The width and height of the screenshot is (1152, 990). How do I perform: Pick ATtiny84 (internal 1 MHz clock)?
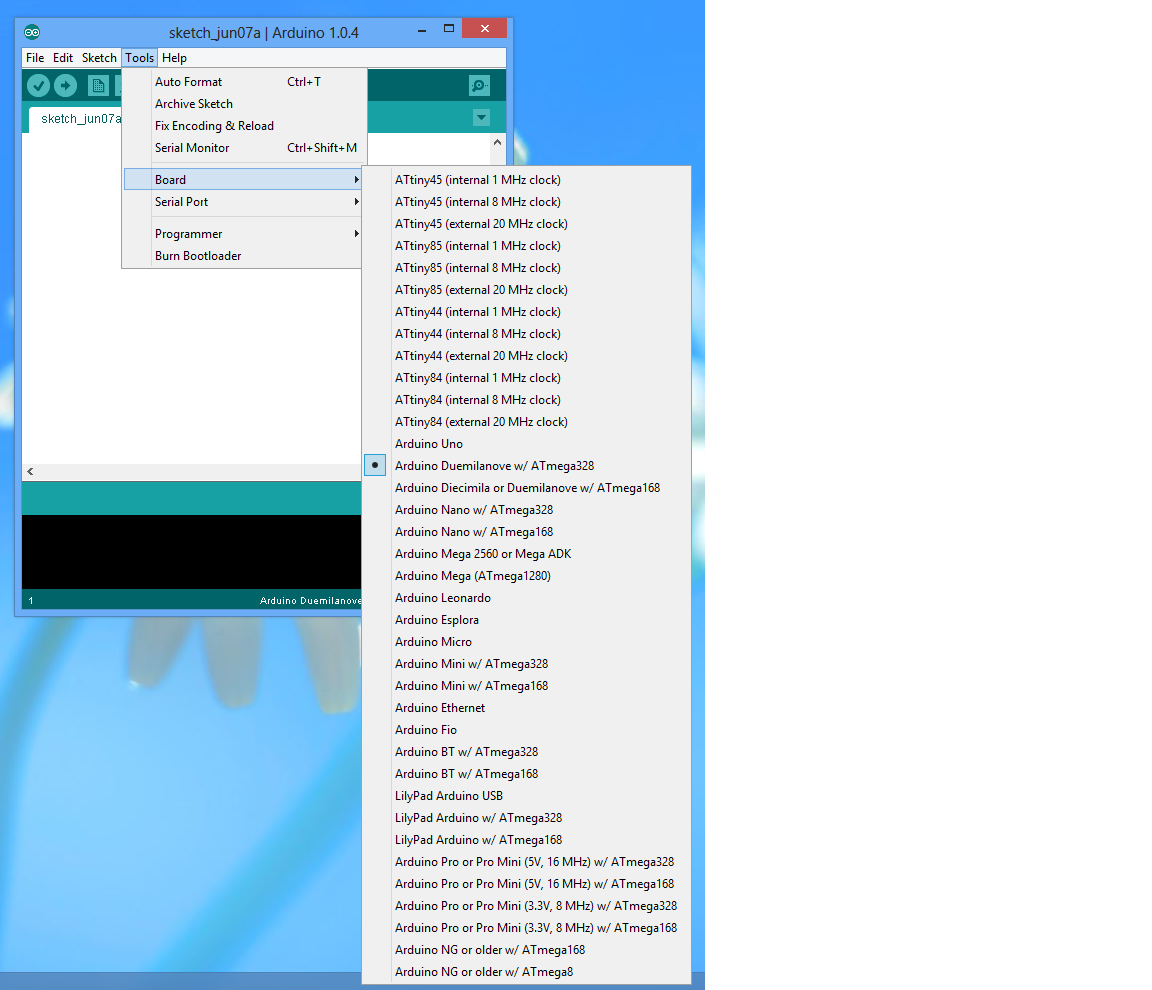click(x=526, y=378)
